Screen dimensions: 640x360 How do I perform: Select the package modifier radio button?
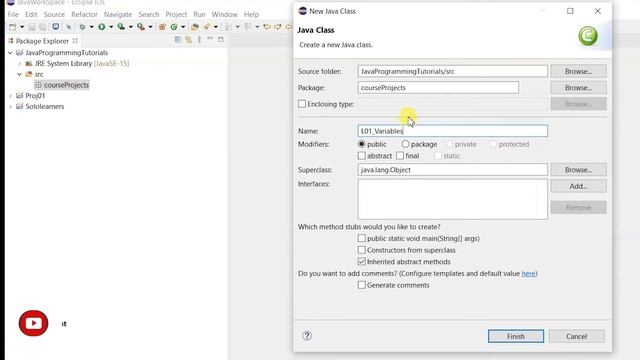[x=405, y=144]
